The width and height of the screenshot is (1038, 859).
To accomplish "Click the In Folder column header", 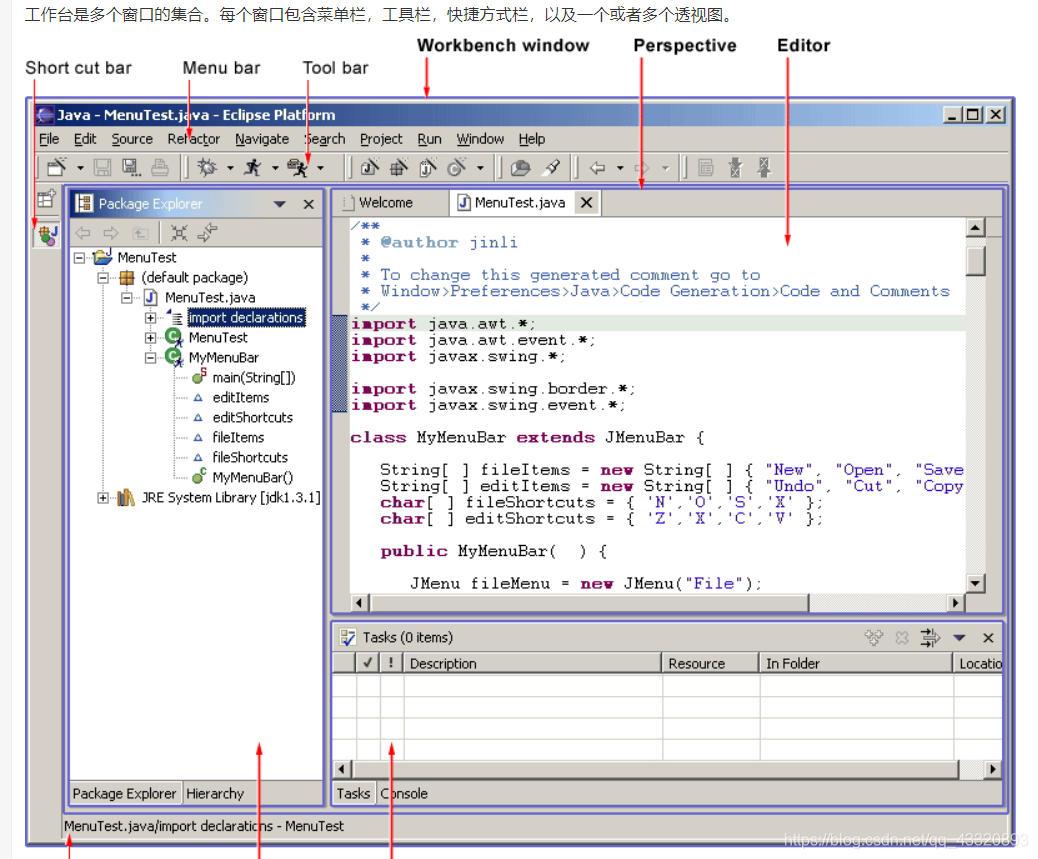I will tap(856, 664).
